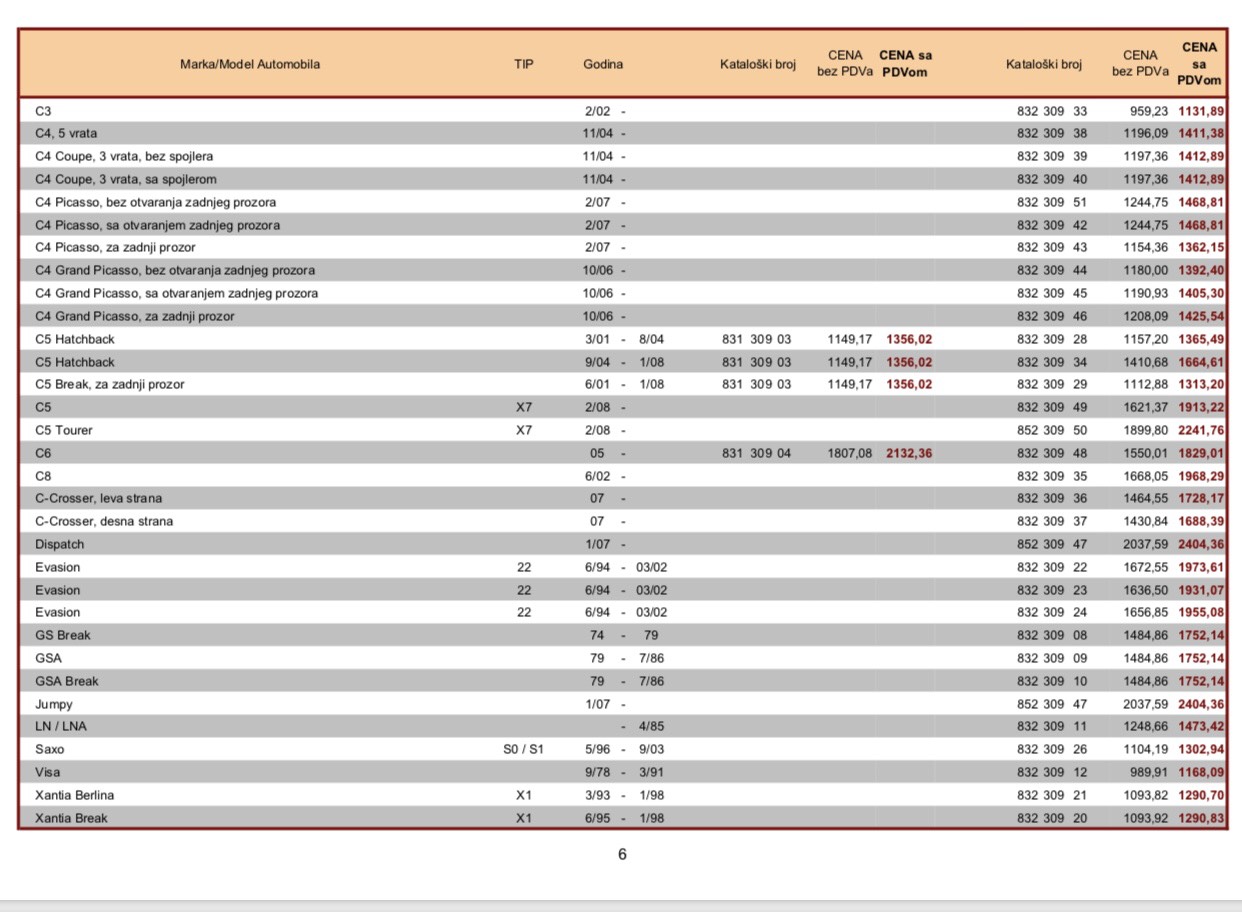Image resolution: width=1242 pixels, height=912 pixels.
Task: Click catalog number '832 309 29'
Action: [x=1052, y=384]
